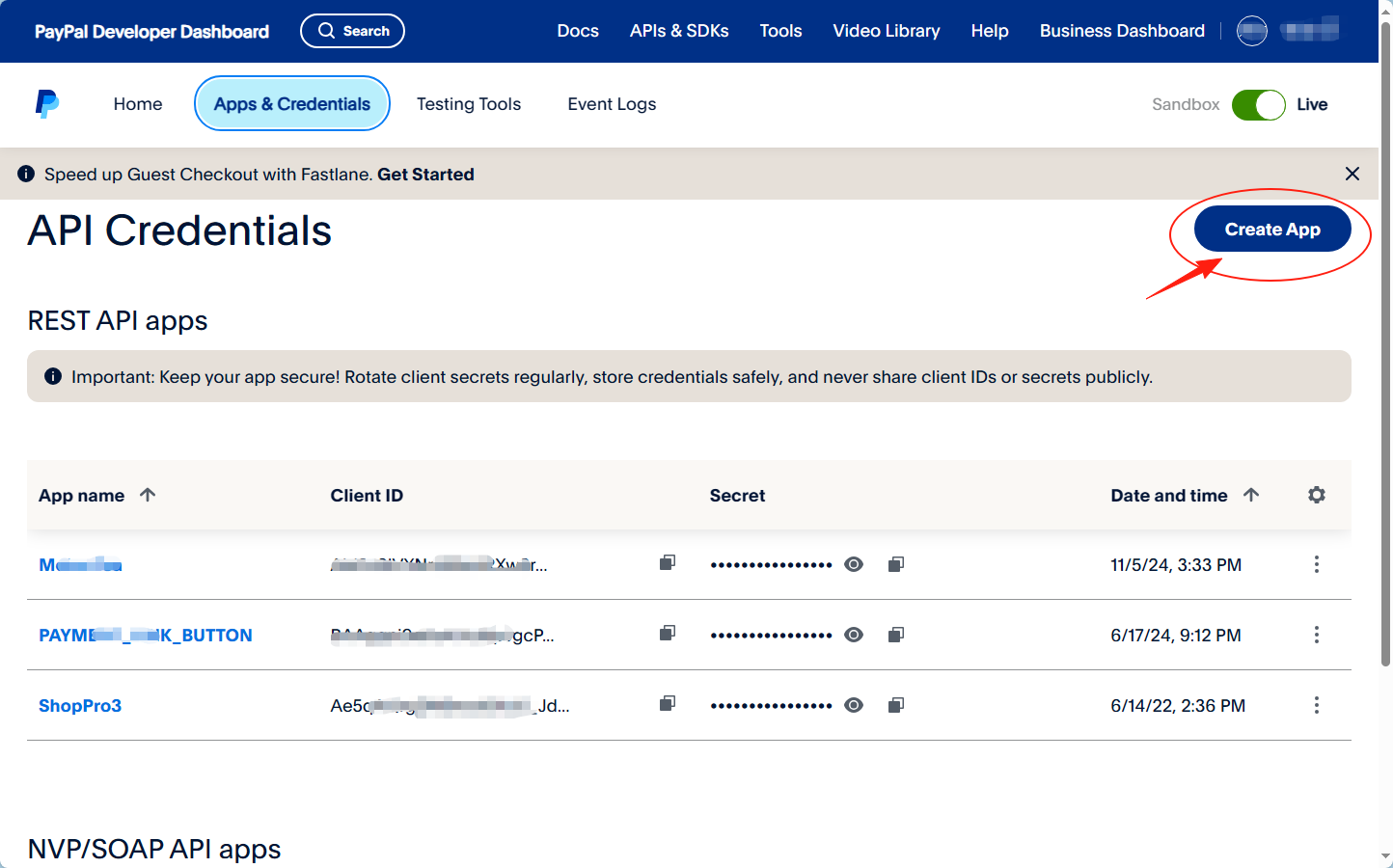This screenshot has height=868, width=1393.
Task: Copy Client ID in 11/5/24 row
Action: point(667,563)
